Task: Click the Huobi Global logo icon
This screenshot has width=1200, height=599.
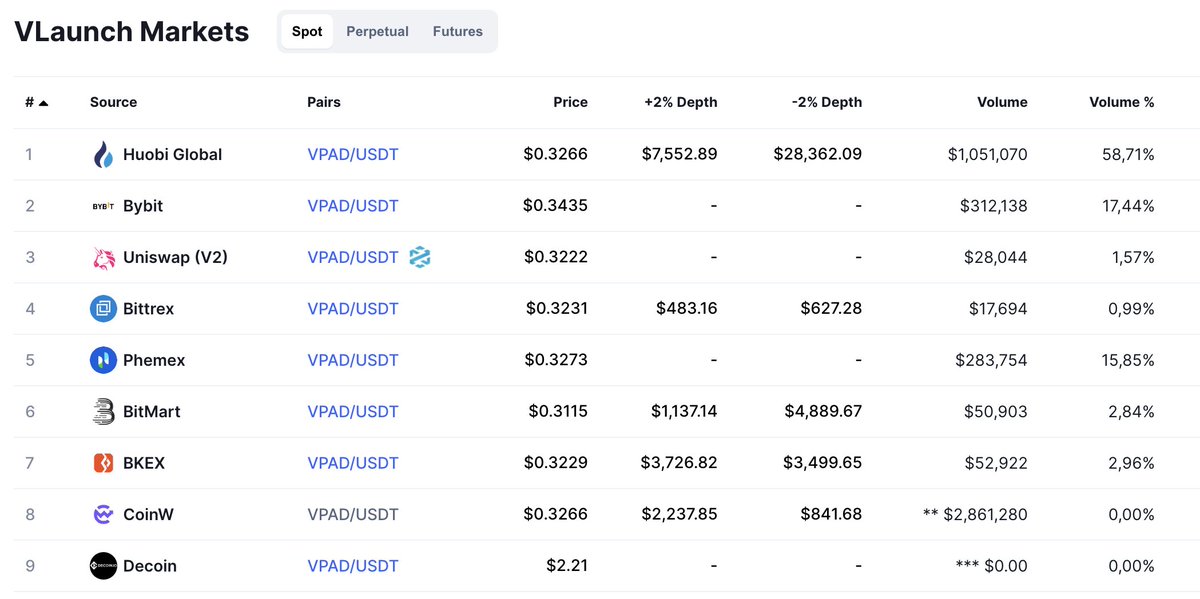Action: (x=103, y=154)
